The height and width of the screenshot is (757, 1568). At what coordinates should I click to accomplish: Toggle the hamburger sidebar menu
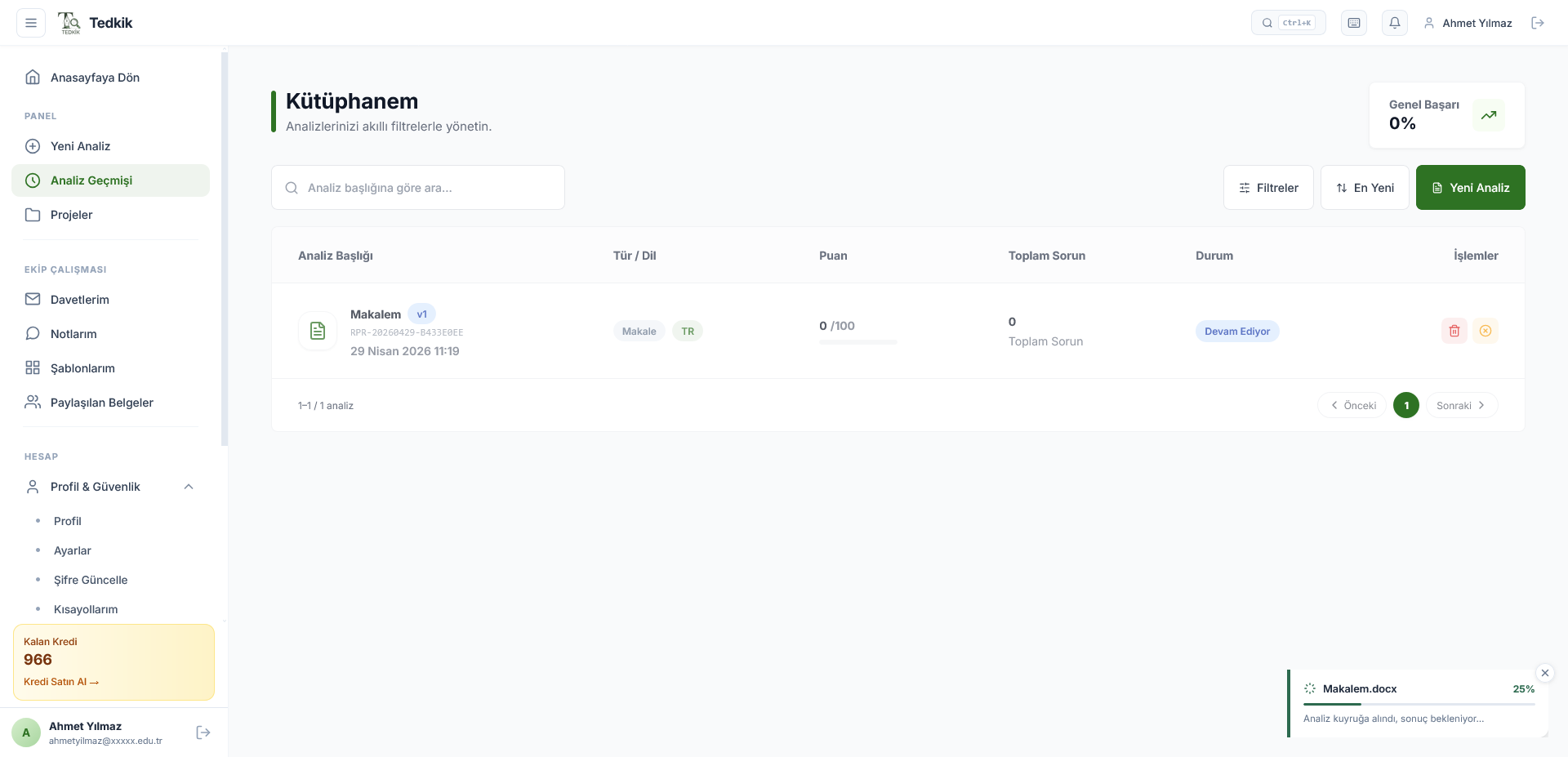pyautogui.click(x=31, y=23)
